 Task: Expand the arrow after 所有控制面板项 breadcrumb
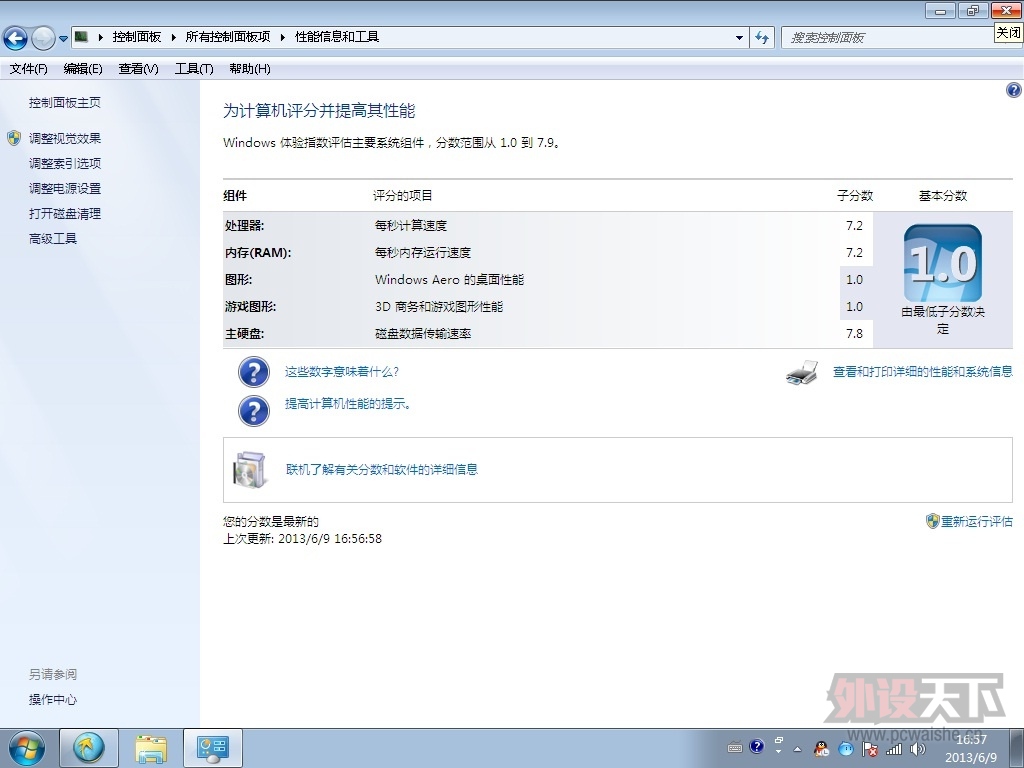pyautogui.click(x=283, y=37)
